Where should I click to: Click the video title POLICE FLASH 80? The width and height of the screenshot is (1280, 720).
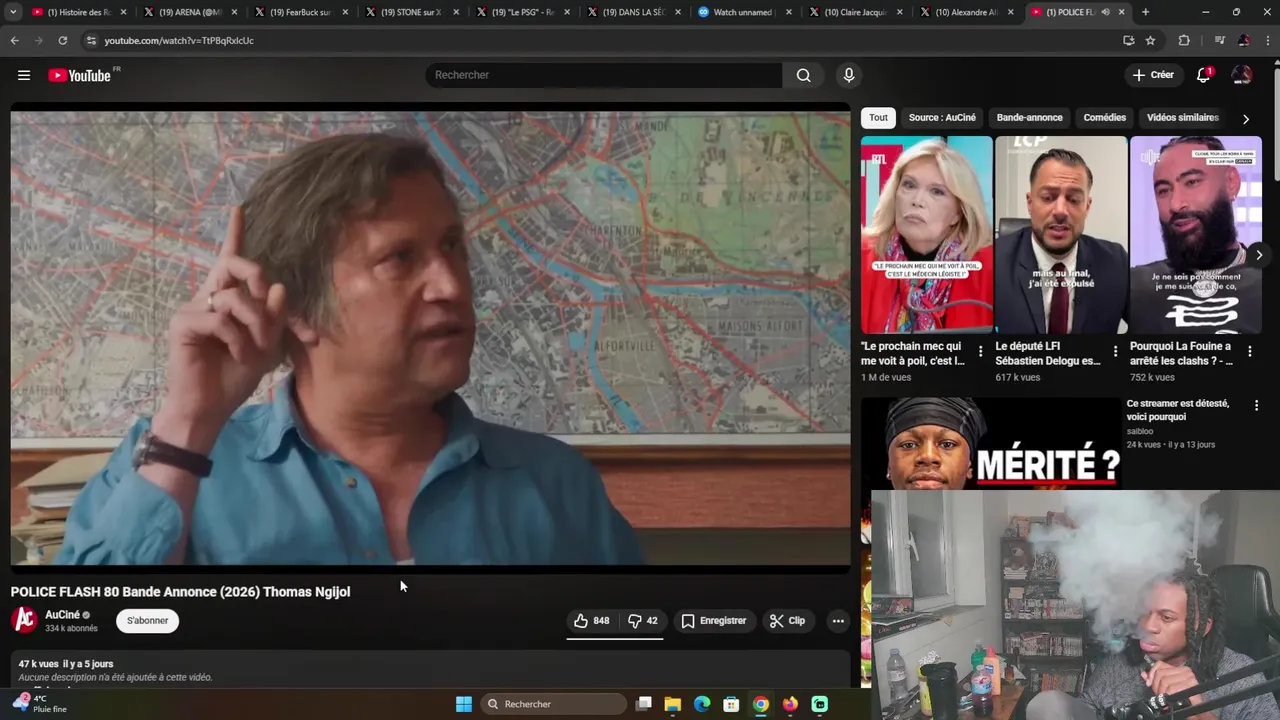pyautogui.click(x=180, y=592)
